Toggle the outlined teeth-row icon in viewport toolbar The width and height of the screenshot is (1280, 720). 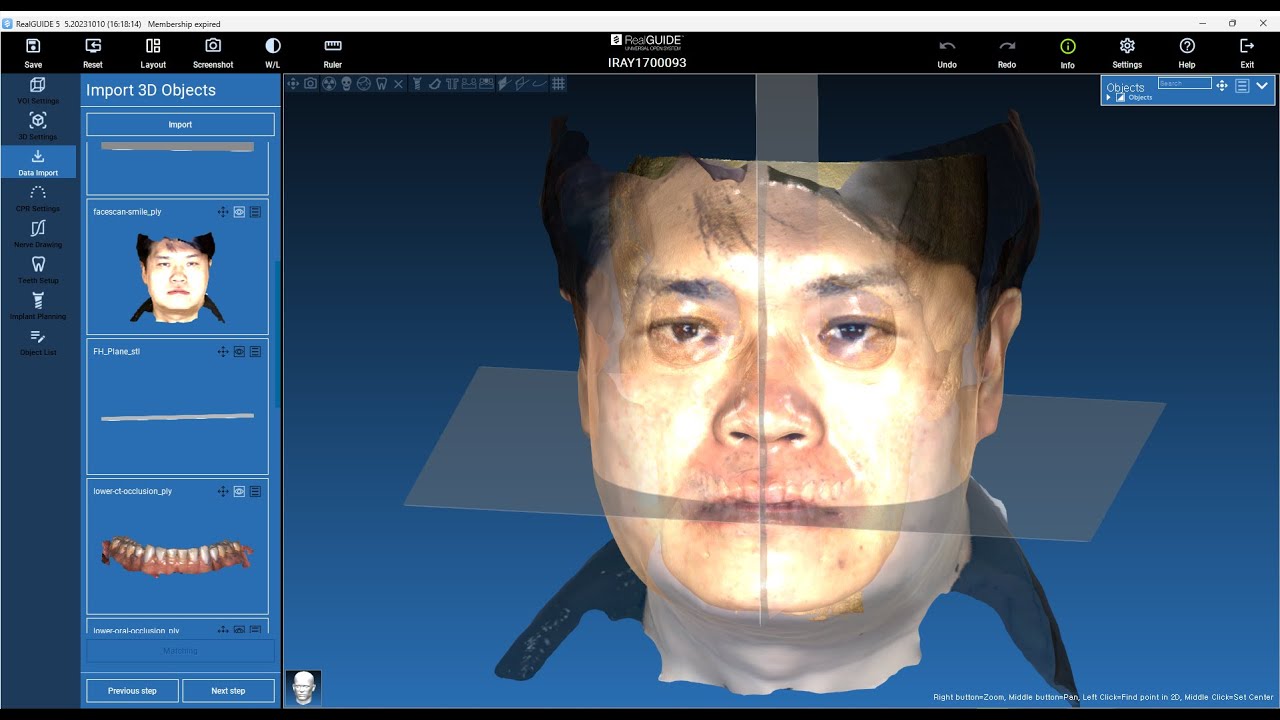469,84
